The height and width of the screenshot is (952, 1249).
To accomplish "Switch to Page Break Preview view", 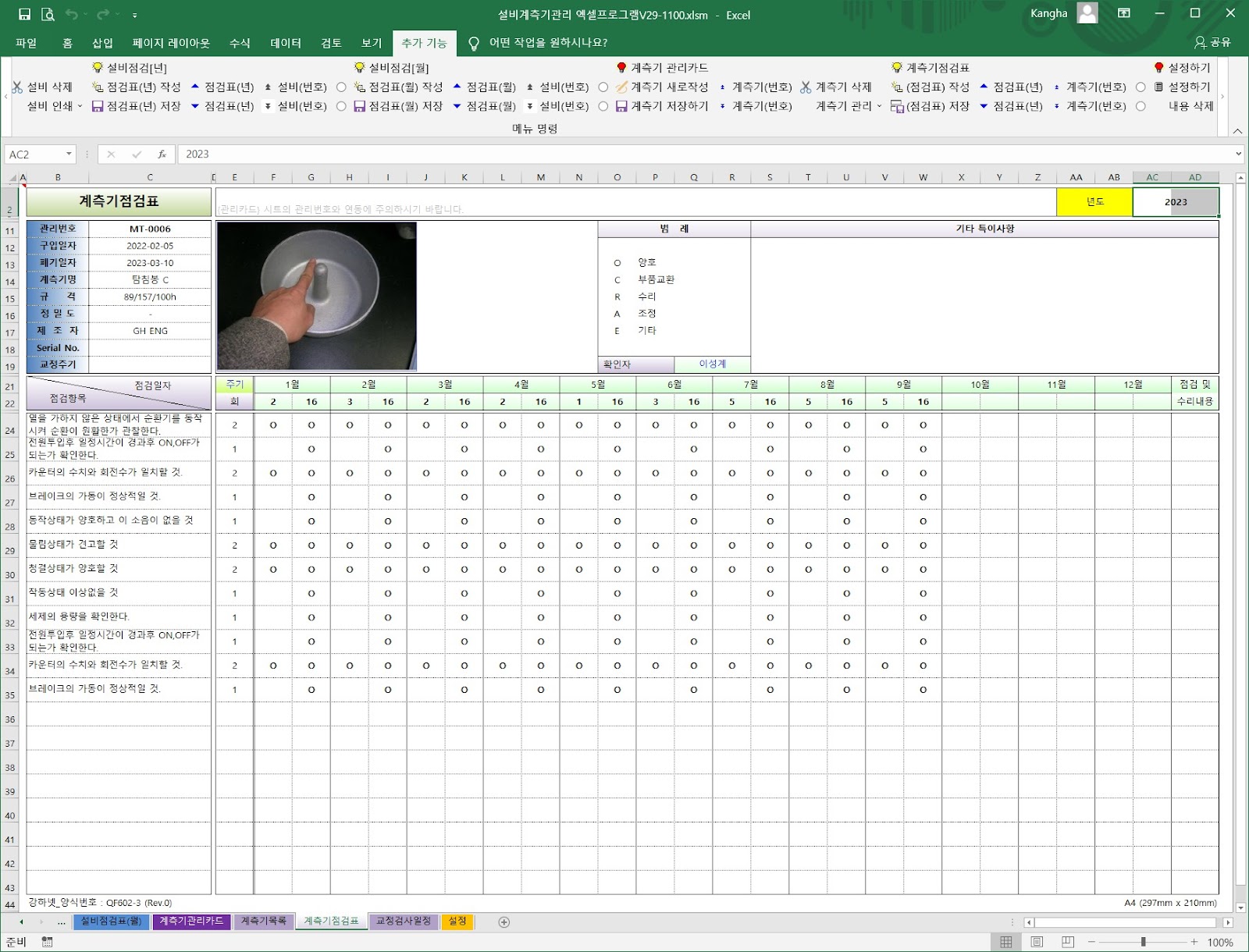I will (x=1068, y=942).
